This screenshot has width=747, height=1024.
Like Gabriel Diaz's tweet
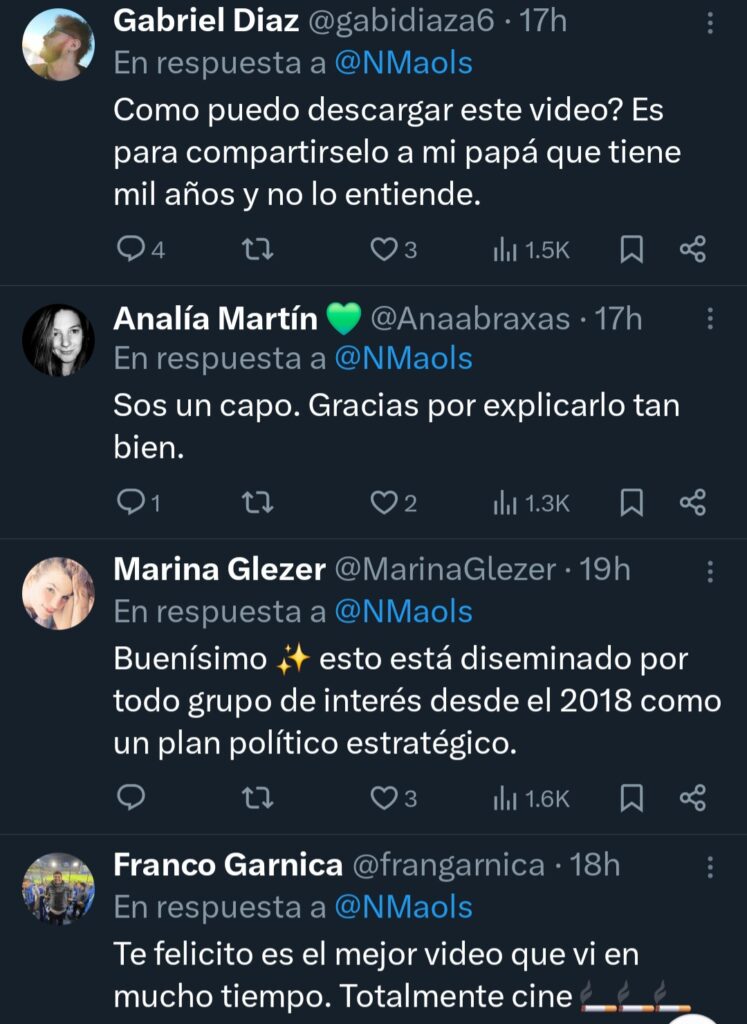pyautogui.click(x=384, y=249)
